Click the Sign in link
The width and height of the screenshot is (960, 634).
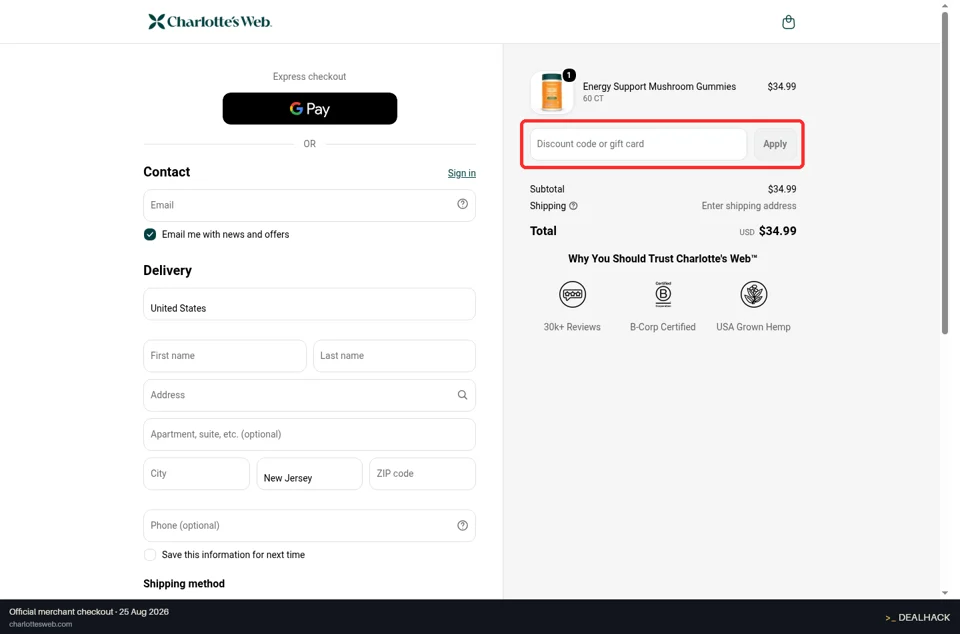462,173
